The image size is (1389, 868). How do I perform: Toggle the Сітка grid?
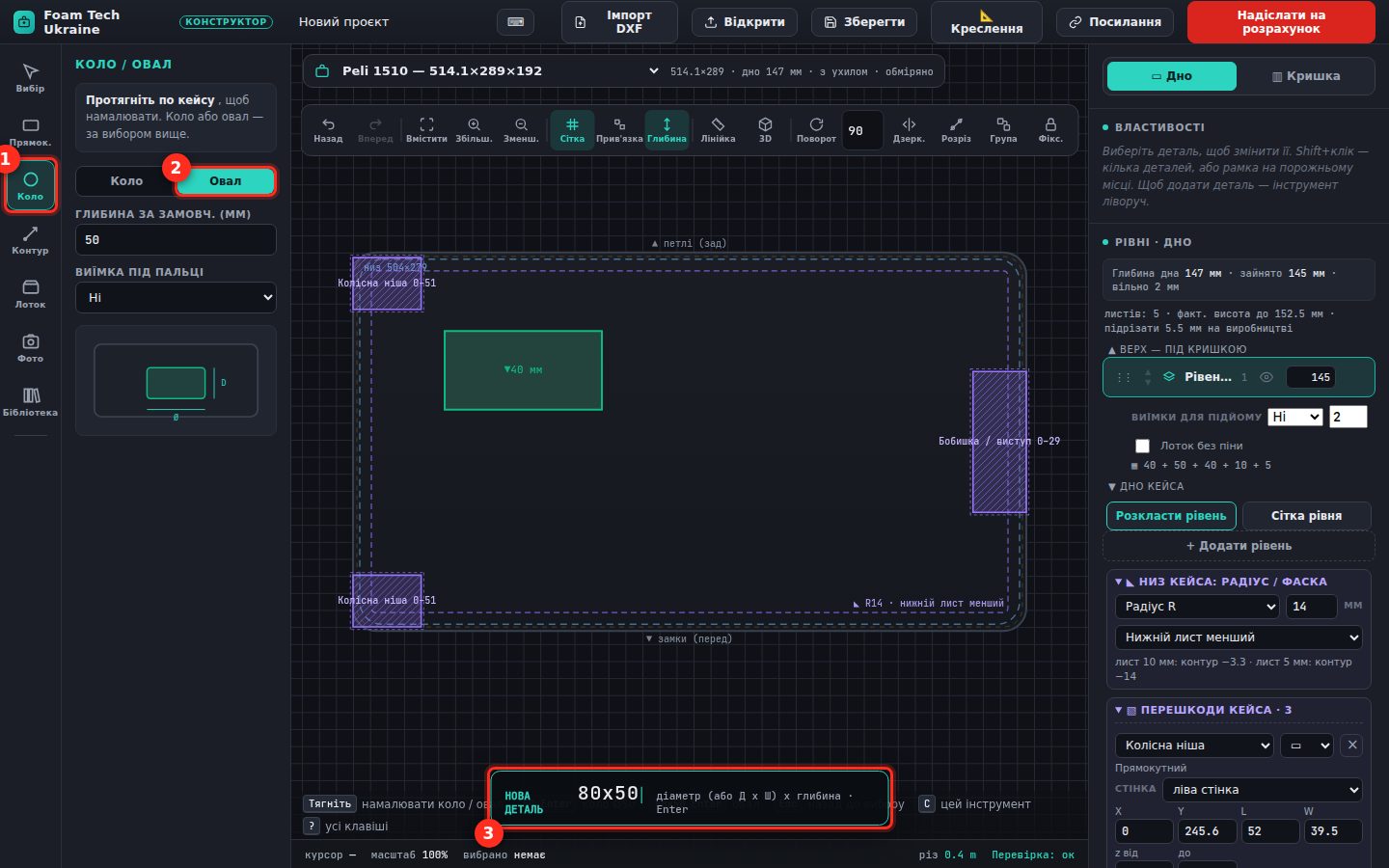[x=572, y=130]
